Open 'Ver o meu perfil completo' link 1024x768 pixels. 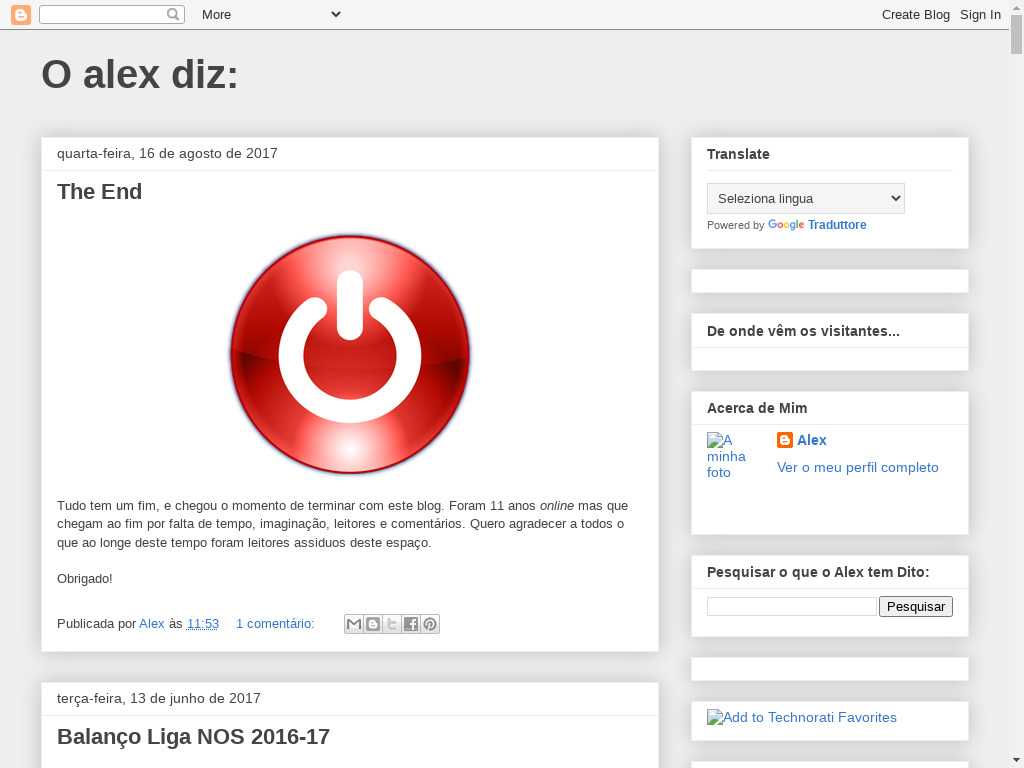pyautogui.click(x=857, y=467)
